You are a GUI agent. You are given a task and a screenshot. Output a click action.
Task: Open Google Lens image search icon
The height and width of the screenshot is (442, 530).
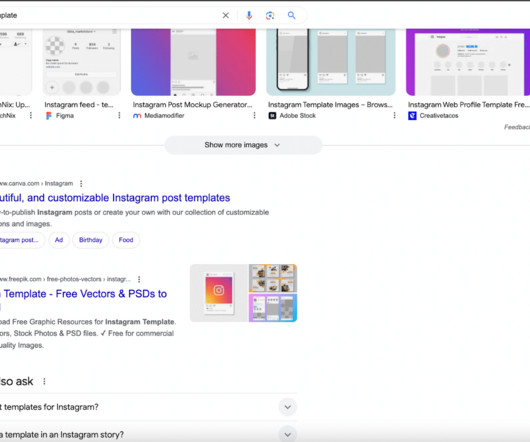pos(270,15)
